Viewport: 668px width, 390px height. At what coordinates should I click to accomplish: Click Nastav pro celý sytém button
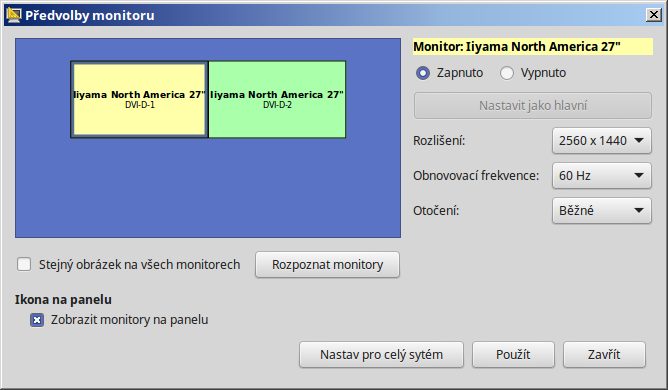point(381,355)
